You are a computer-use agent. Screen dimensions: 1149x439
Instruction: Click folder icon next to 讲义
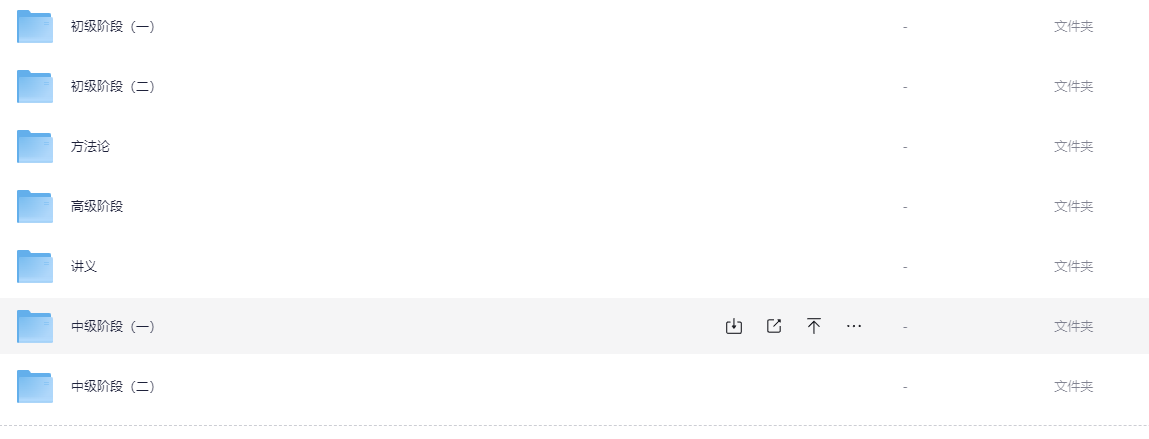point(35,267)
